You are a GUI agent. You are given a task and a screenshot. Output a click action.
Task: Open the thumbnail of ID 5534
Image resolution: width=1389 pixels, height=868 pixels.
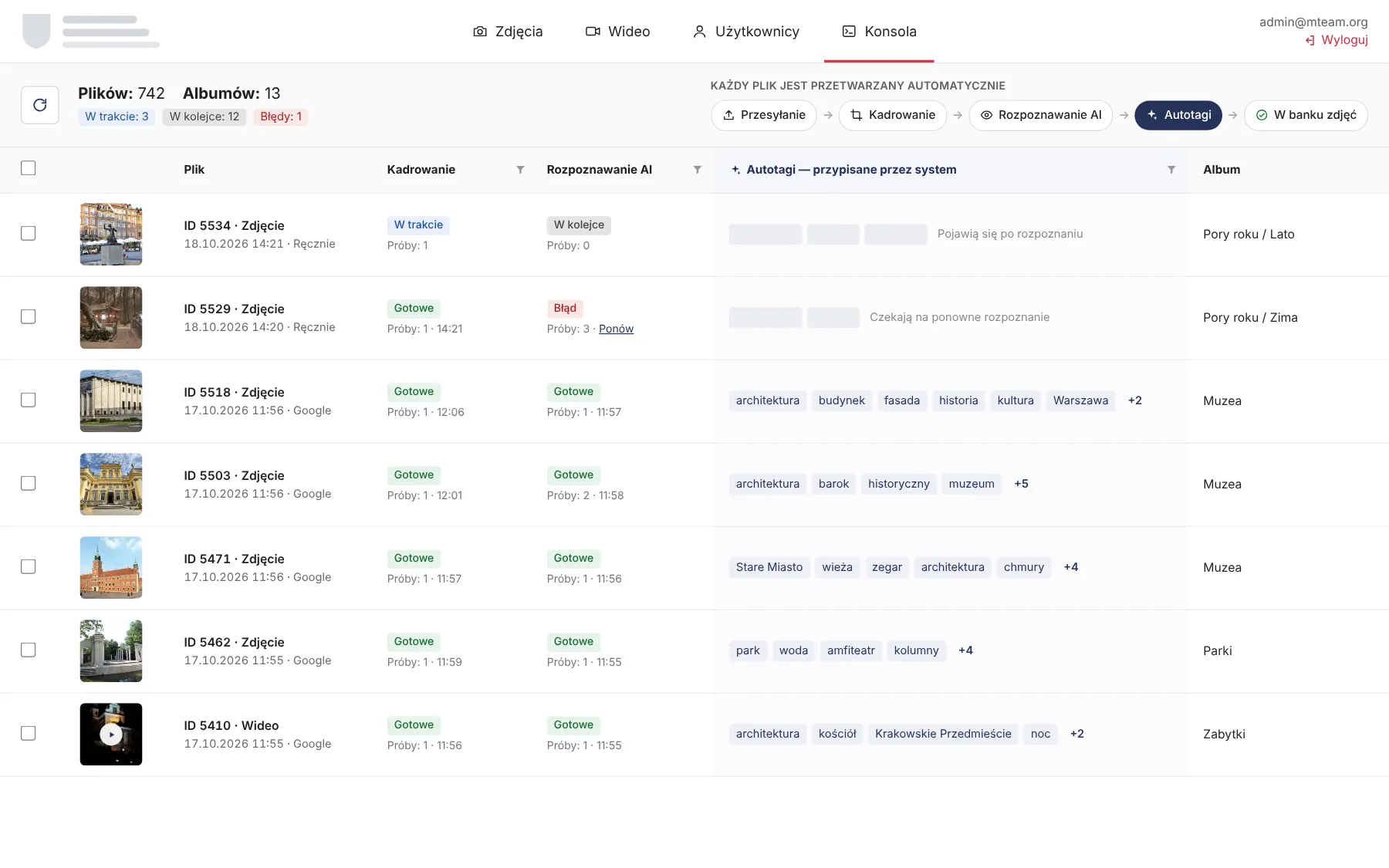pyautogui.click(x=111, y=234)
